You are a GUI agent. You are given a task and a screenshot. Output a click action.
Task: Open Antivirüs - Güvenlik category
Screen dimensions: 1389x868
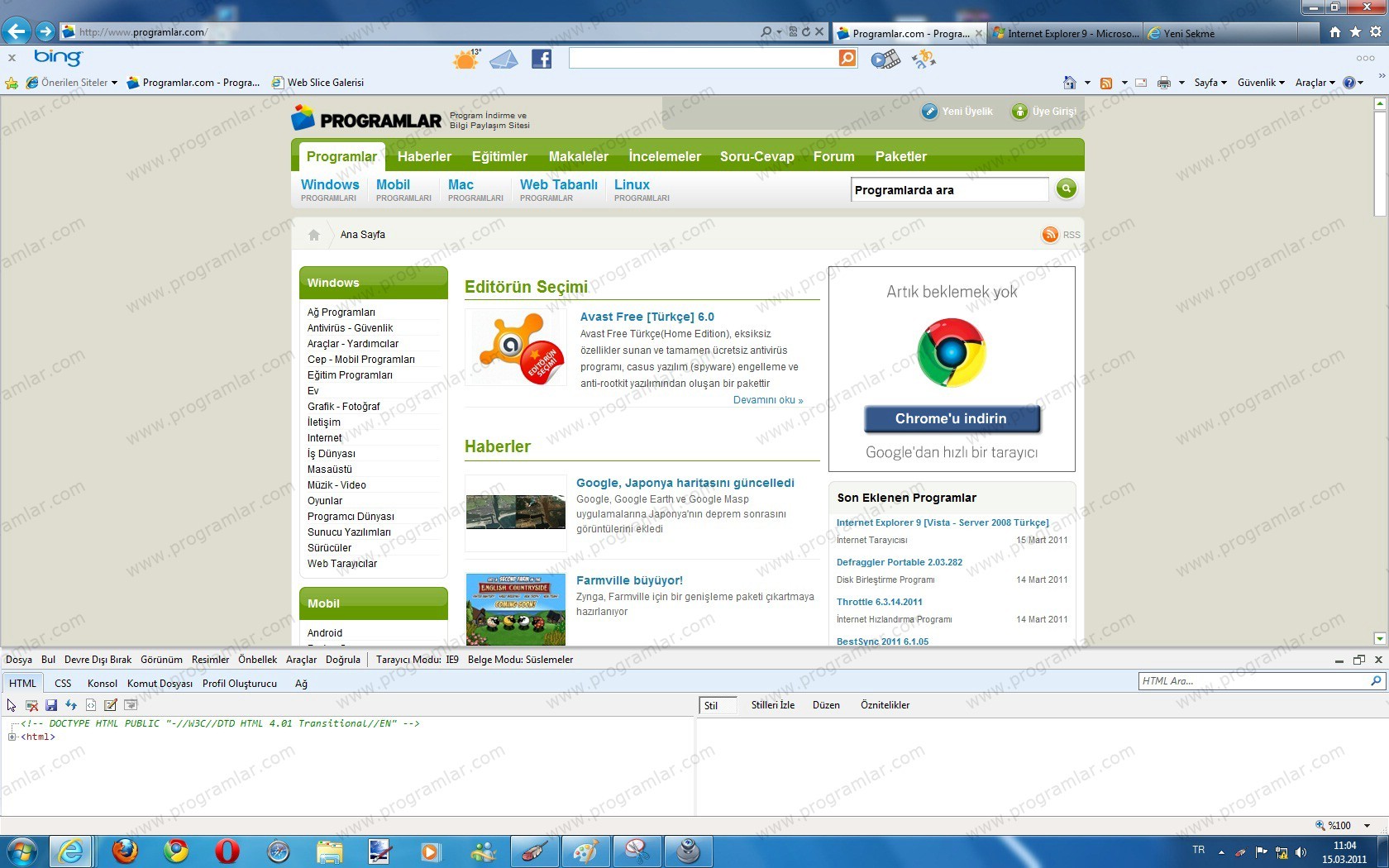point(350,328)
